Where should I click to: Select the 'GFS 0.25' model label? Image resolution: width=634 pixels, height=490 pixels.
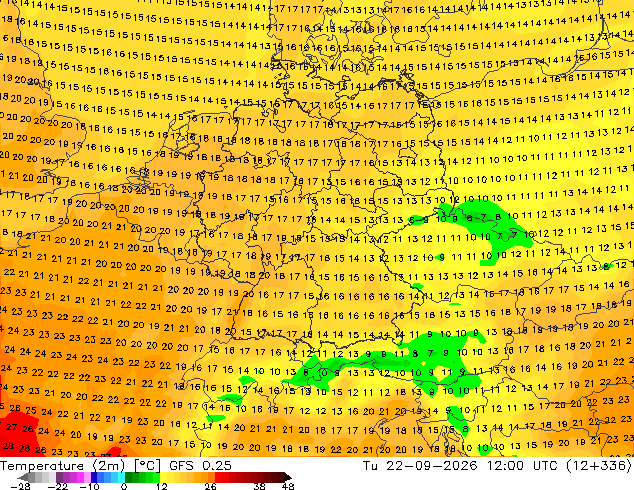click(x=200, y=466)
